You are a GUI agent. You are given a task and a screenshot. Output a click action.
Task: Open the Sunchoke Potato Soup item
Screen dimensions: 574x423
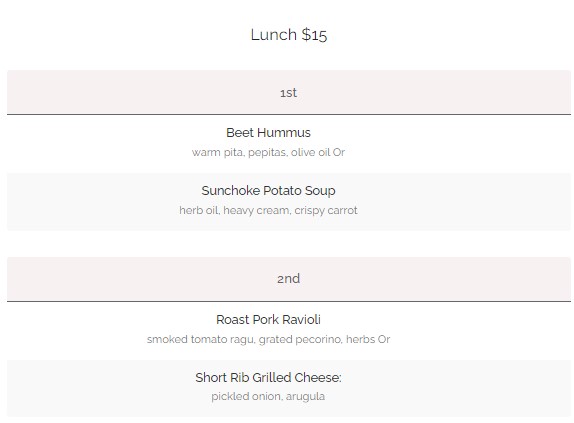coord(268,191)
